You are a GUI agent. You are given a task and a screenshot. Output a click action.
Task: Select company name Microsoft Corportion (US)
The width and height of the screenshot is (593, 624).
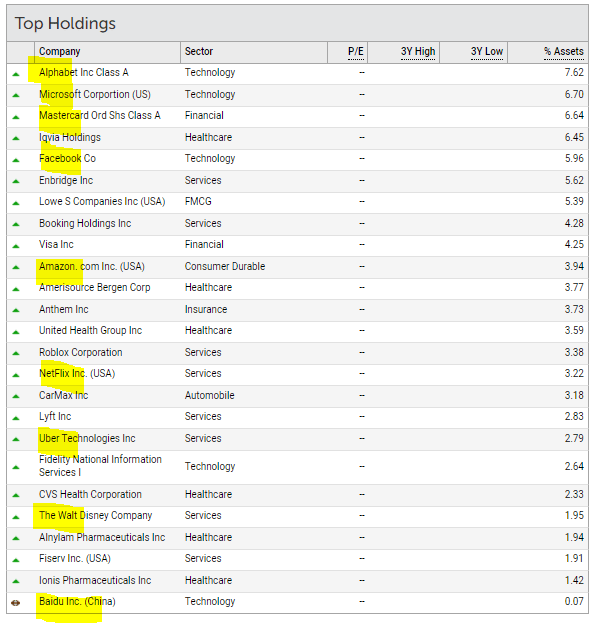(x=95, y=94)
